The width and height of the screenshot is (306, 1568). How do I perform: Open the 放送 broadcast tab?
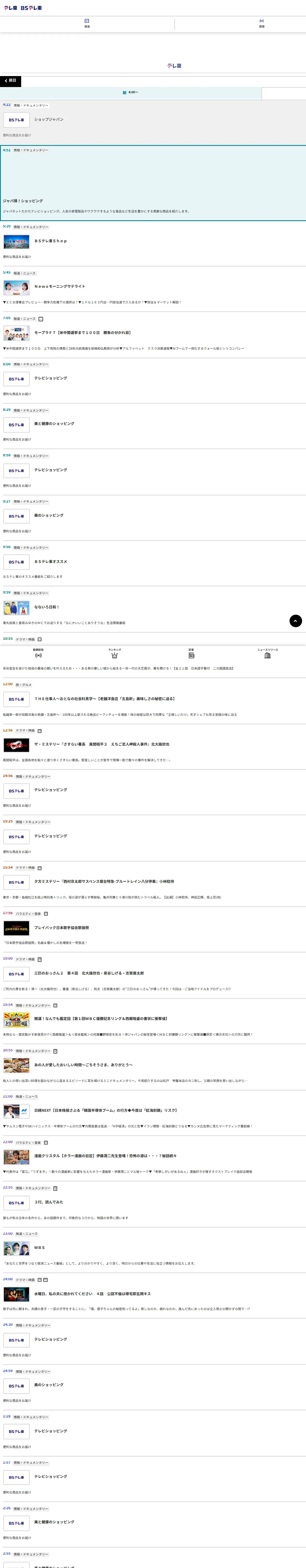(x=87, y=24)
